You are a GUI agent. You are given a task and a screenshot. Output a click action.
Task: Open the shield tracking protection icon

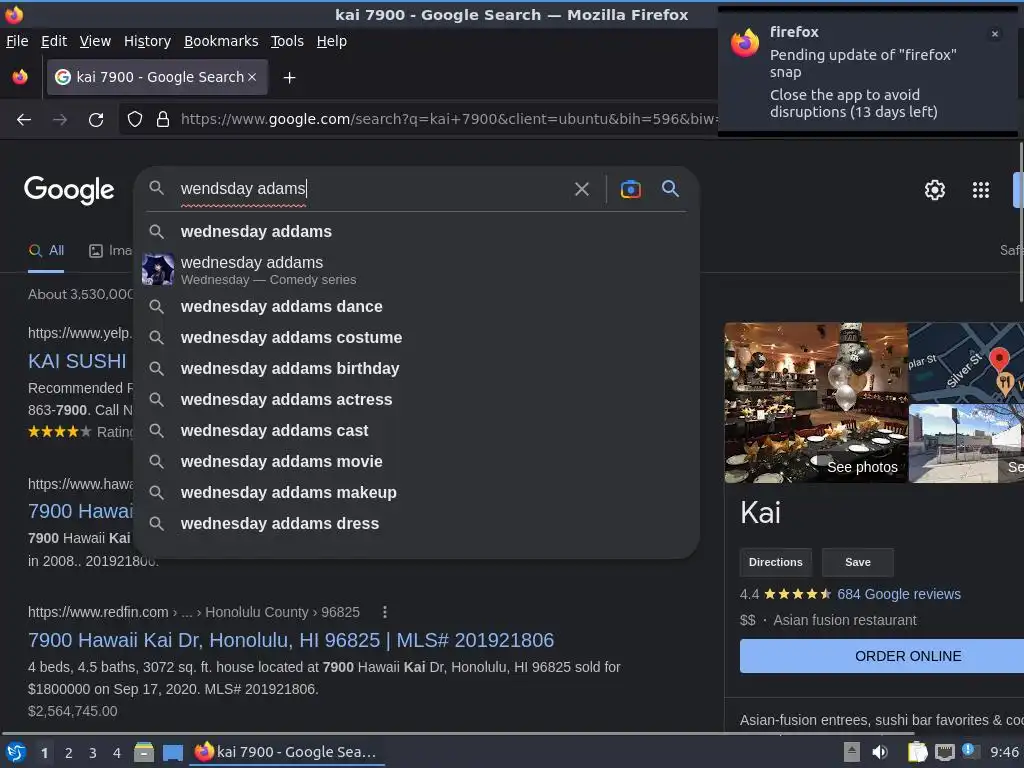tap(135, 120)
